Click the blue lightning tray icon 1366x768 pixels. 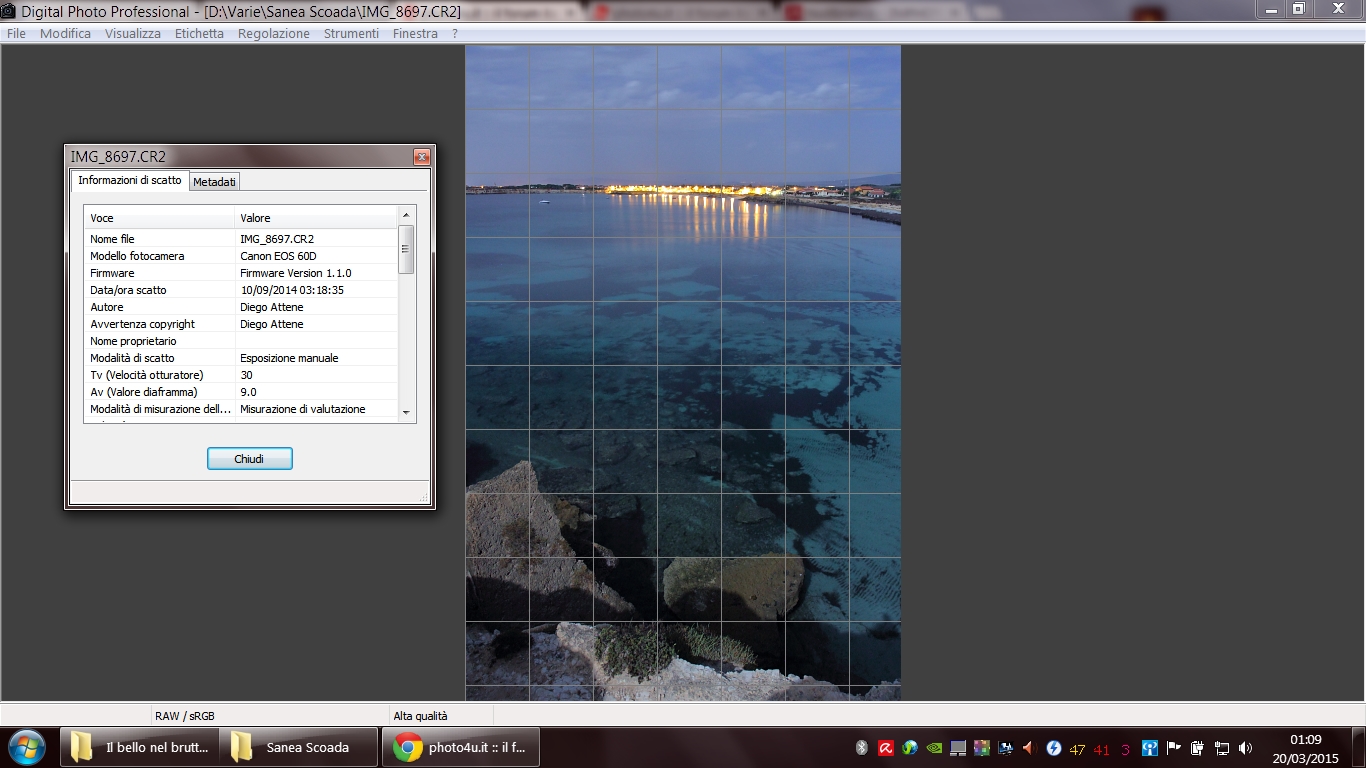[x=1054, y=748]
